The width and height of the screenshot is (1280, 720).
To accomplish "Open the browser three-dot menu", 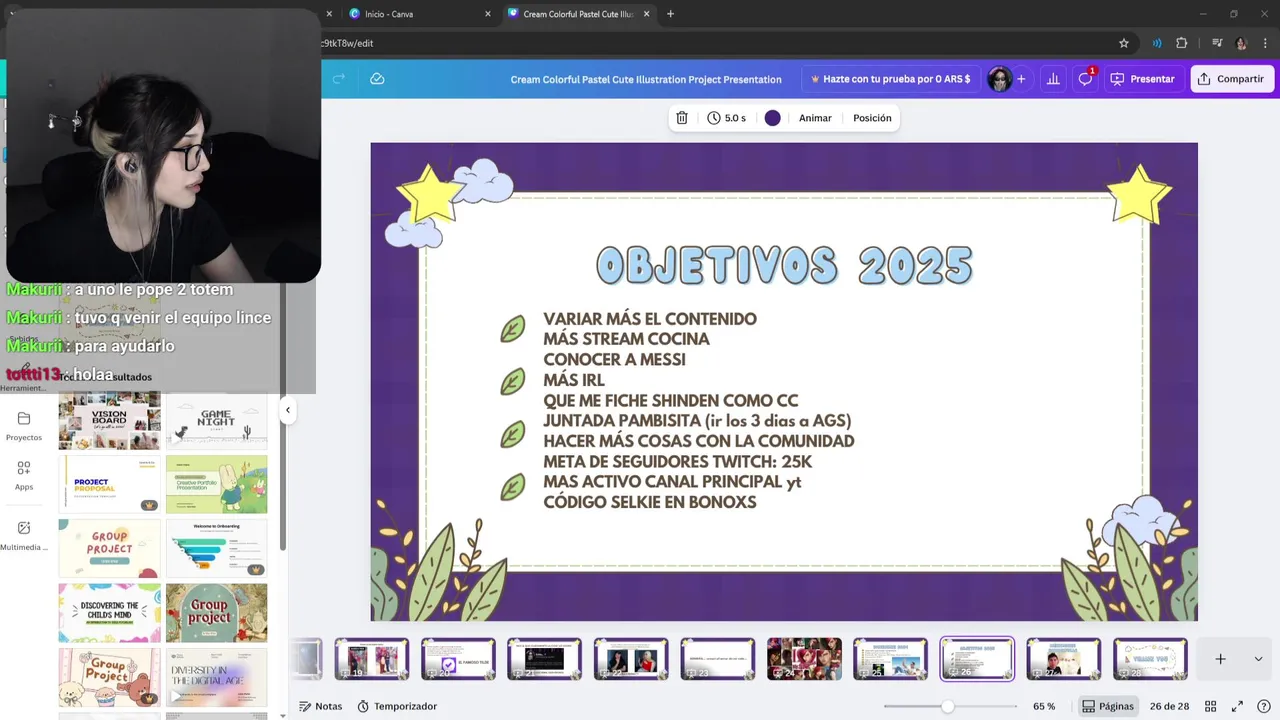I will click(x=1265, y=43).
